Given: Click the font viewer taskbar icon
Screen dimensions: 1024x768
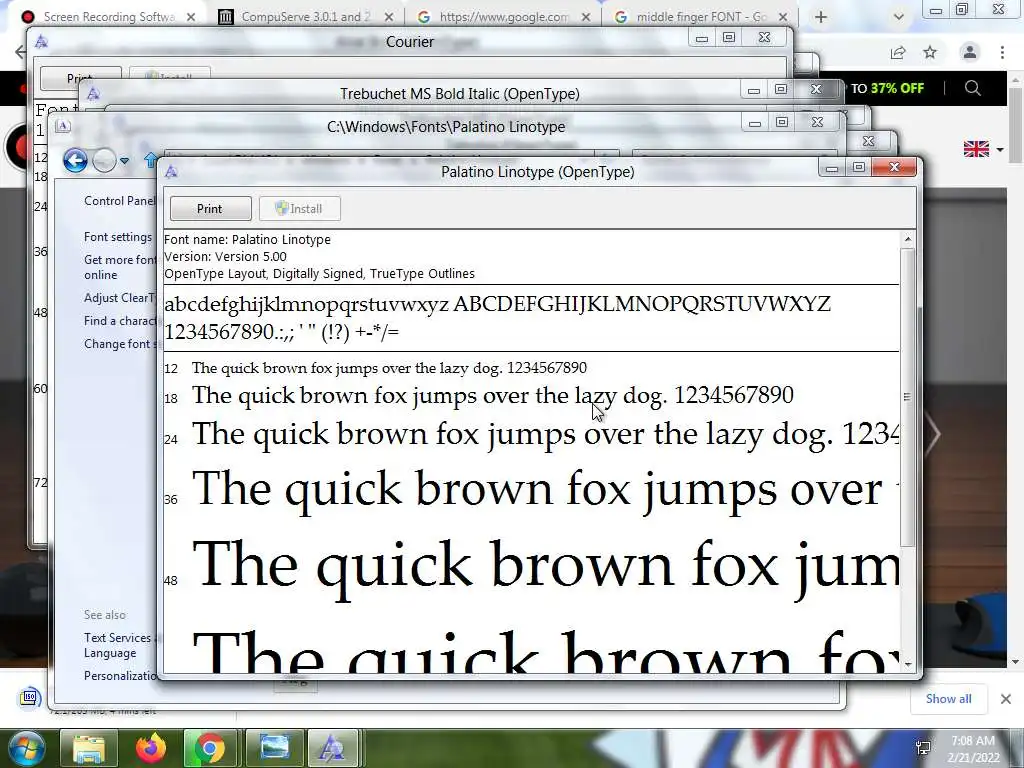Looking at the screenshot, I should pyautogui.click(x=332, y=748).
